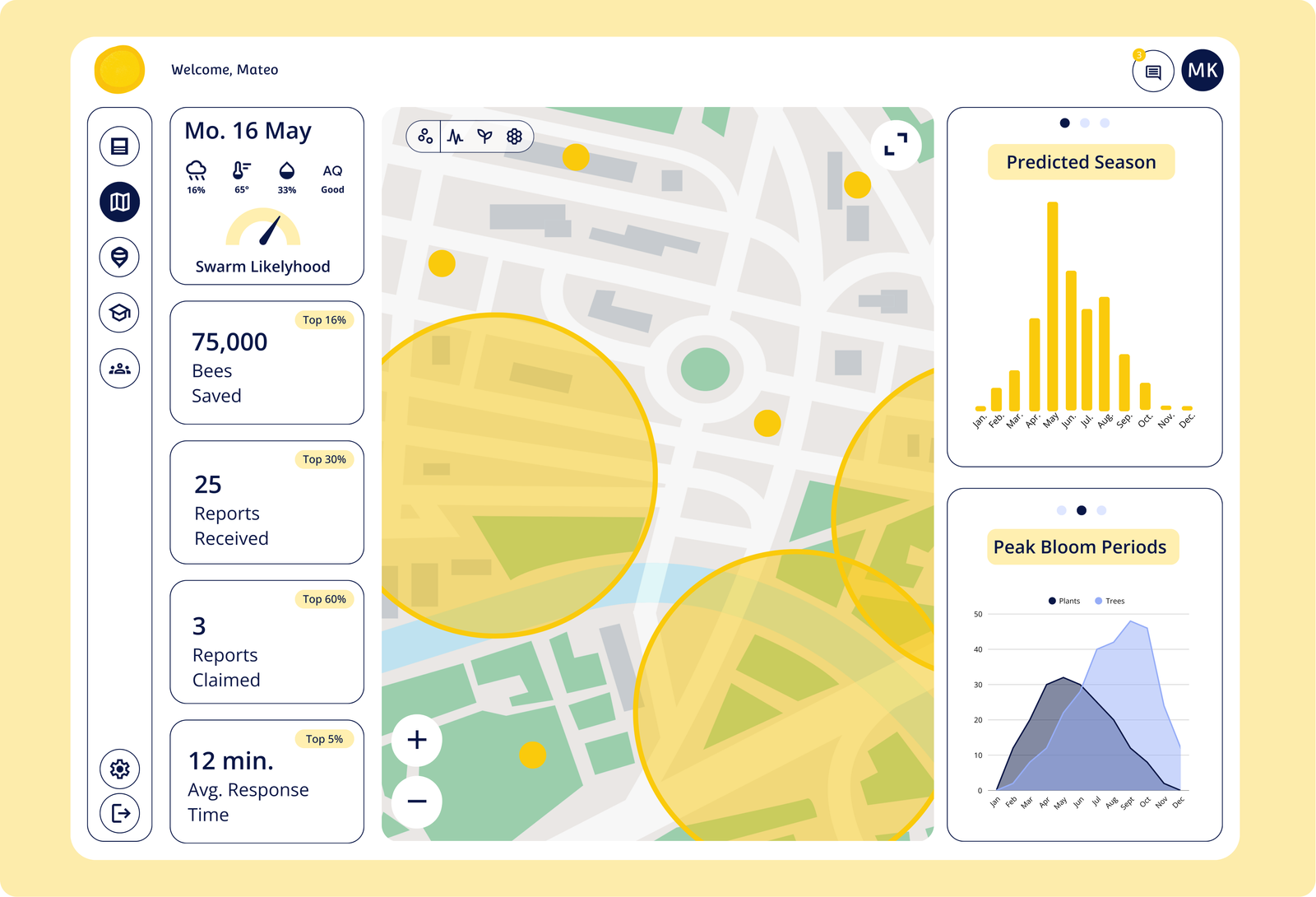The height and width of the screenshot is (897, 1316).
Task: Select the activity pulse map layer icon
Action: pyautogui.click(x=453, y=136)
